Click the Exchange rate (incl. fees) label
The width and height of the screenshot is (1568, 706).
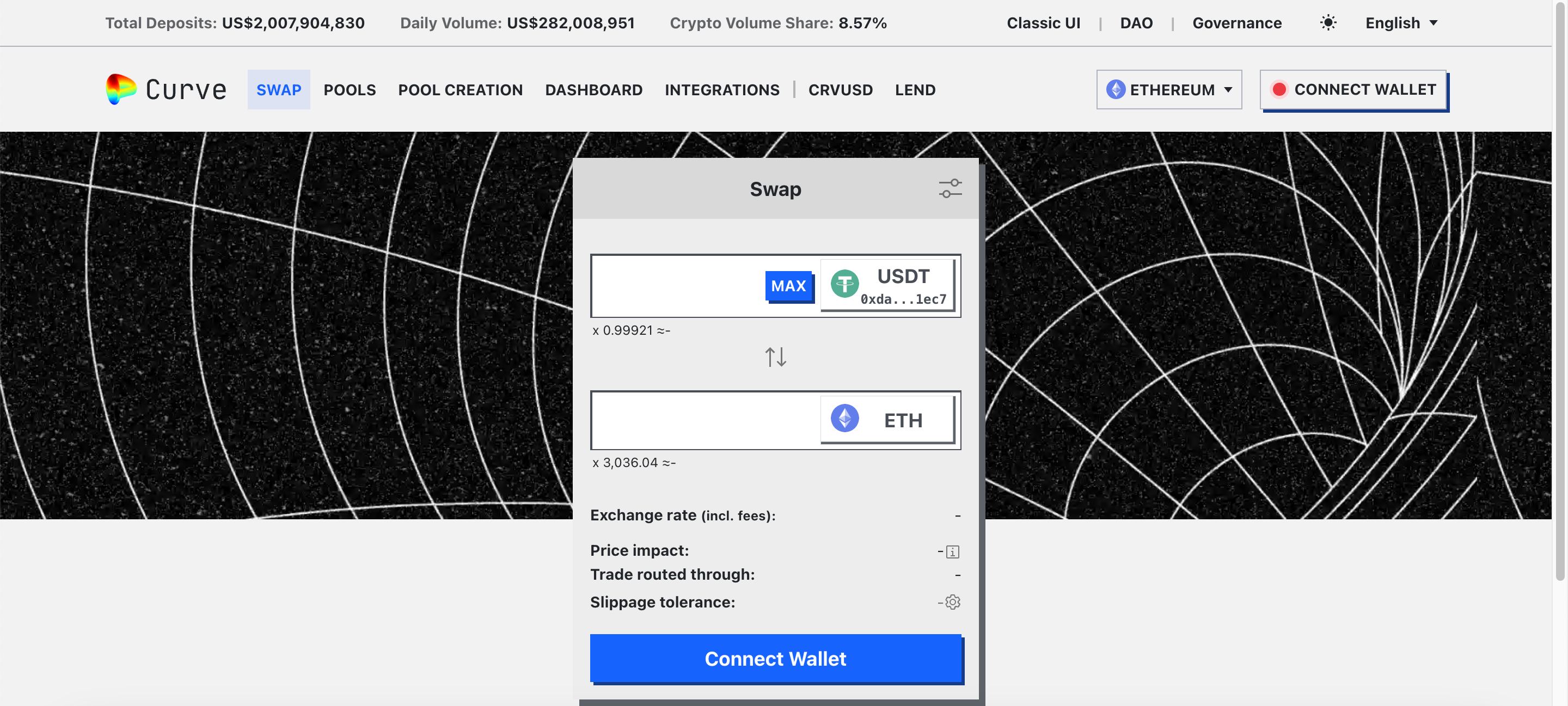coord(682,515)
